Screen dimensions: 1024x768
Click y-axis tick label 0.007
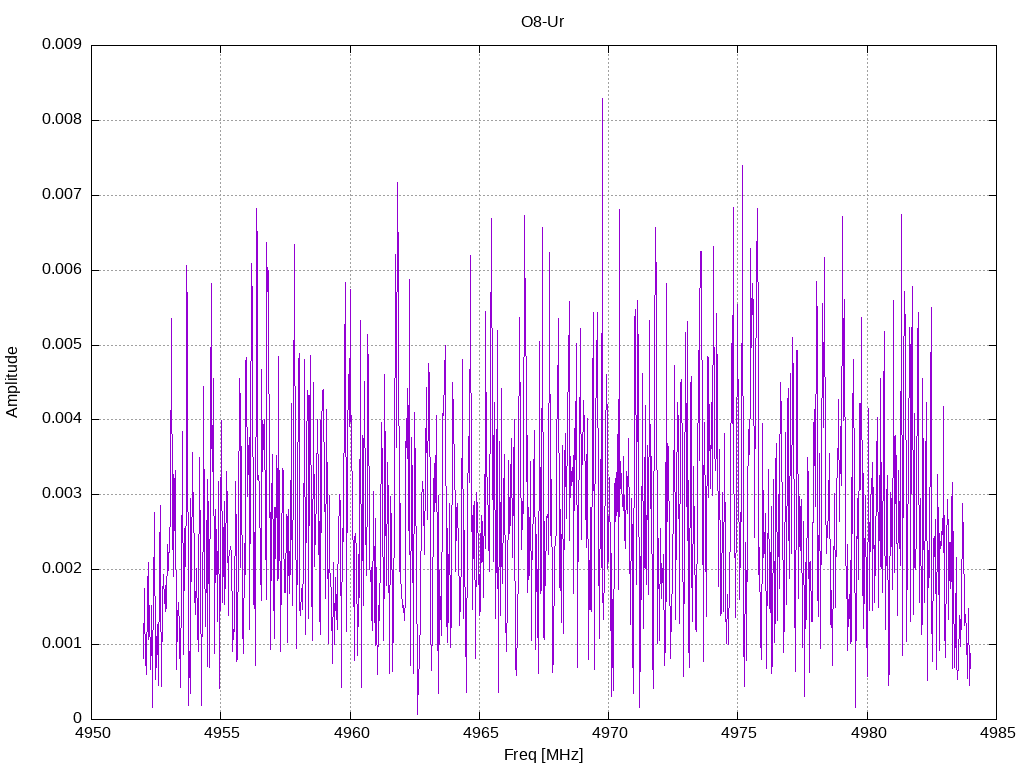point(62,195)
